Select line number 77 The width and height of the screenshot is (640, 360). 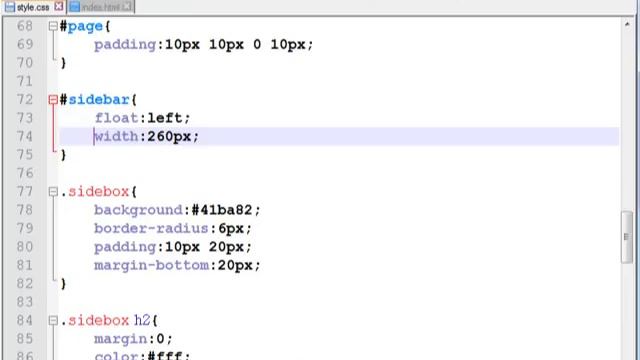pyautogui.click(x=25, y=191)
